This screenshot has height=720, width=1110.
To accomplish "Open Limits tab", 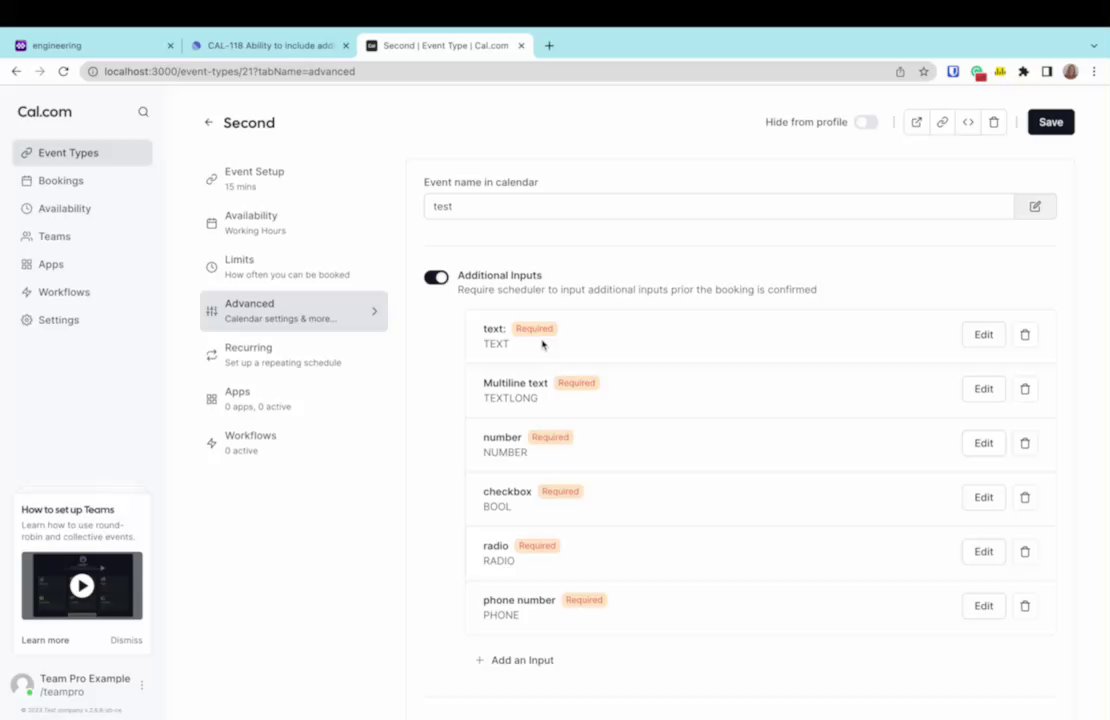I will [x=294, y=267].
